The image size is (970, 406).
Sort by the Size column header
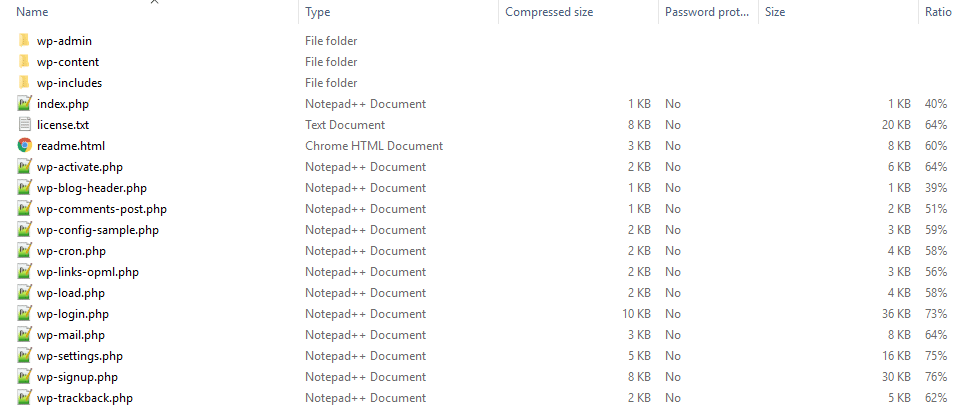click(x=775, y=12)
